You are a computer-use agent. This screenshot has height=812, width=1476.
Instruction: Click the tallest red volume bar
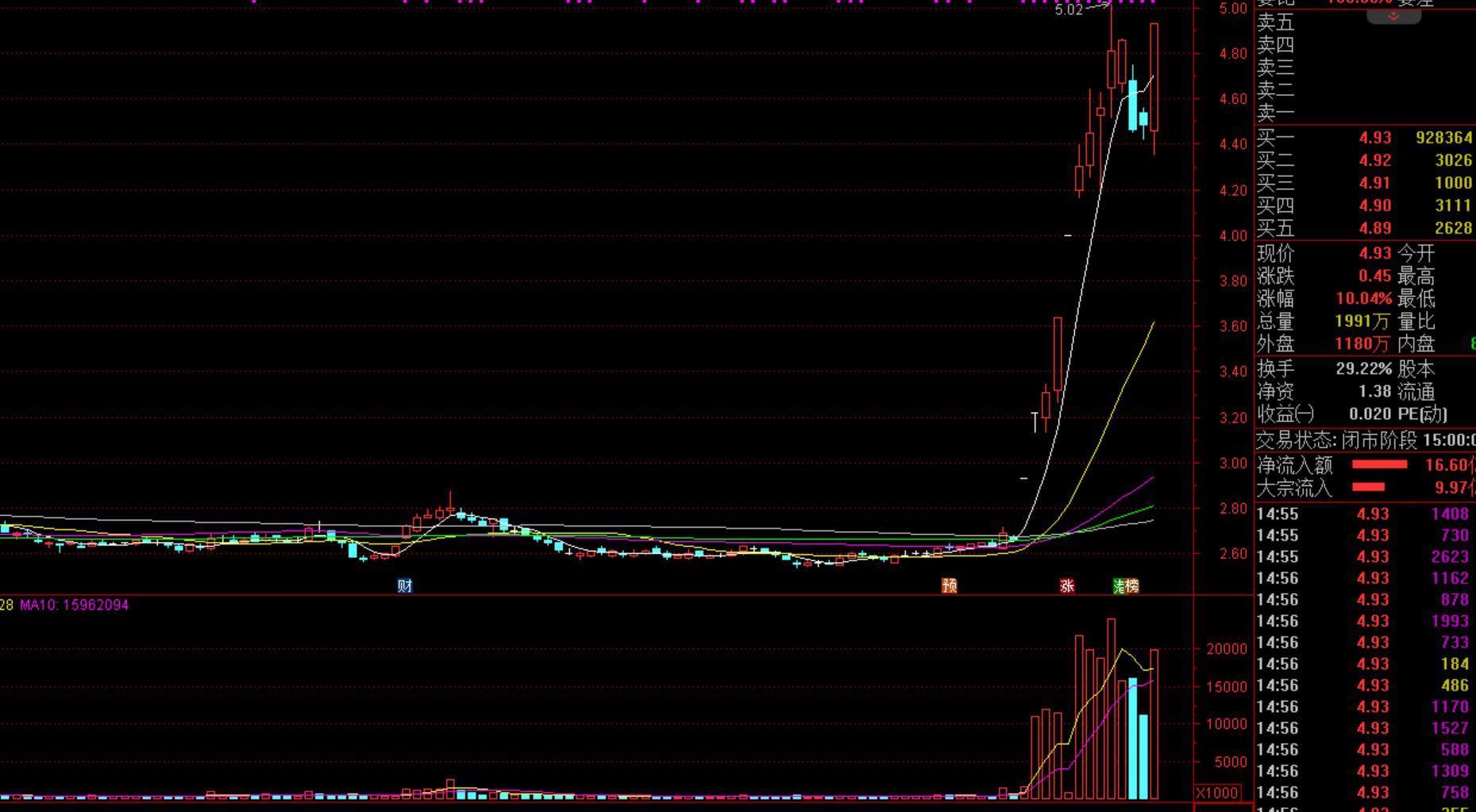1112,708
